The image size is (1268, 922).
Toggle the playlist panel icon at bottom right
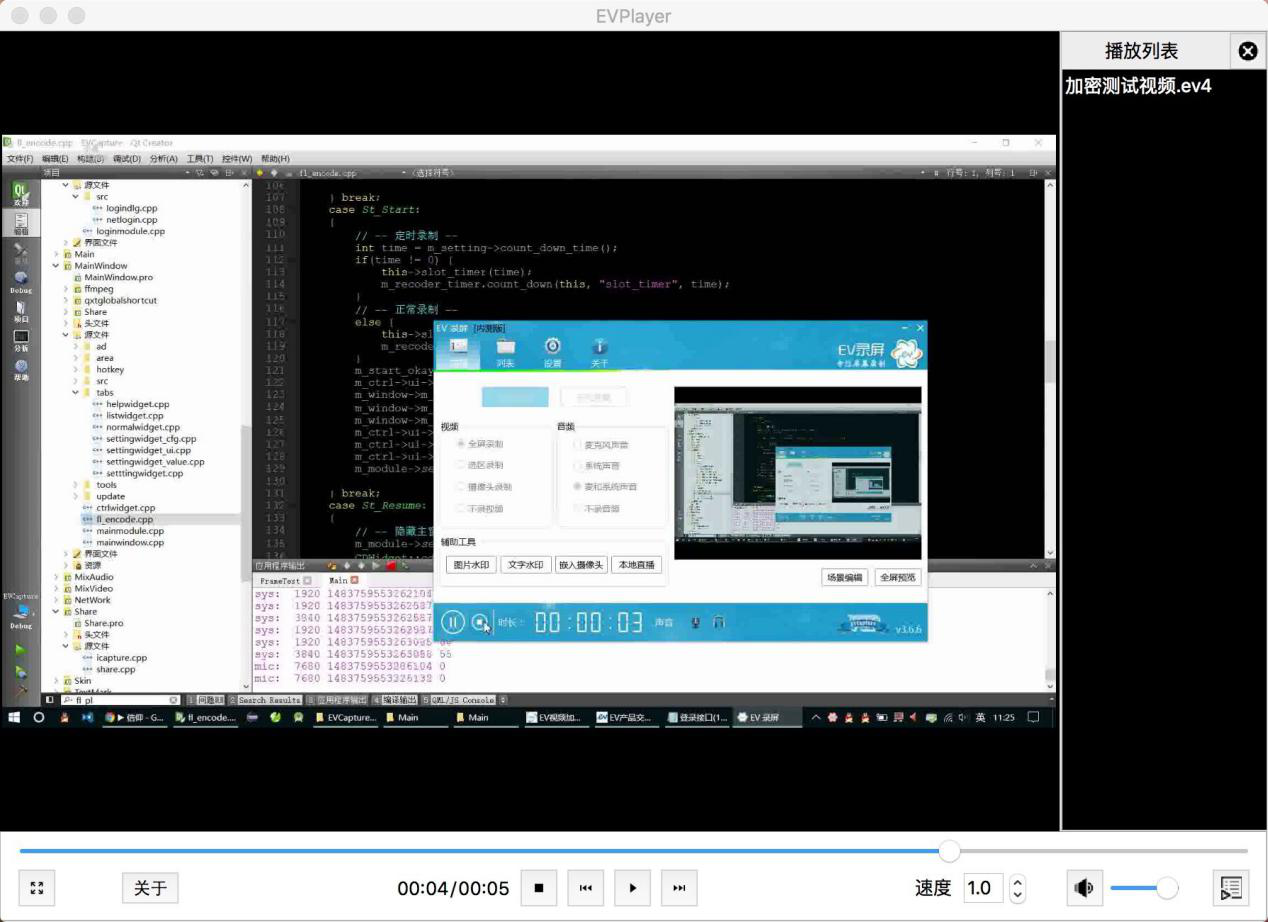(x=1231, y=887)
